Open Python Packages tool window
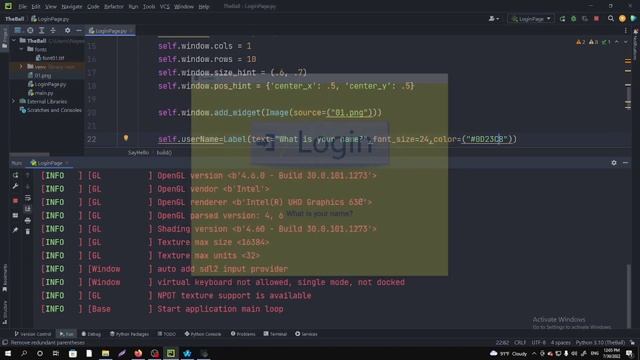The height and width of the screenshot is (360, 640). tap(129, 334)
